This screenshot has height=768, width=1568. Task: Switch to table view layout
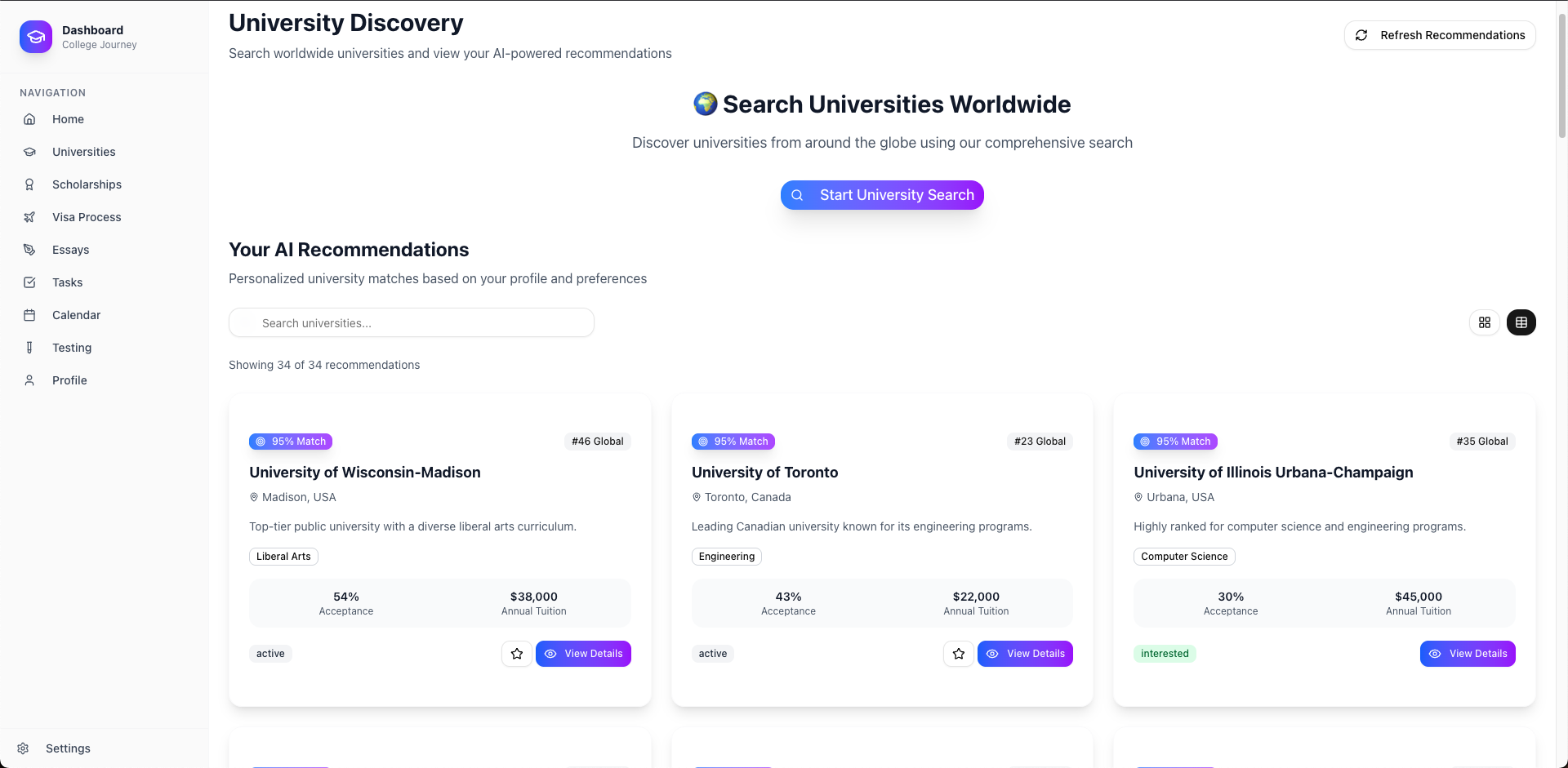pyautogui.click(x=1521, y=322)
